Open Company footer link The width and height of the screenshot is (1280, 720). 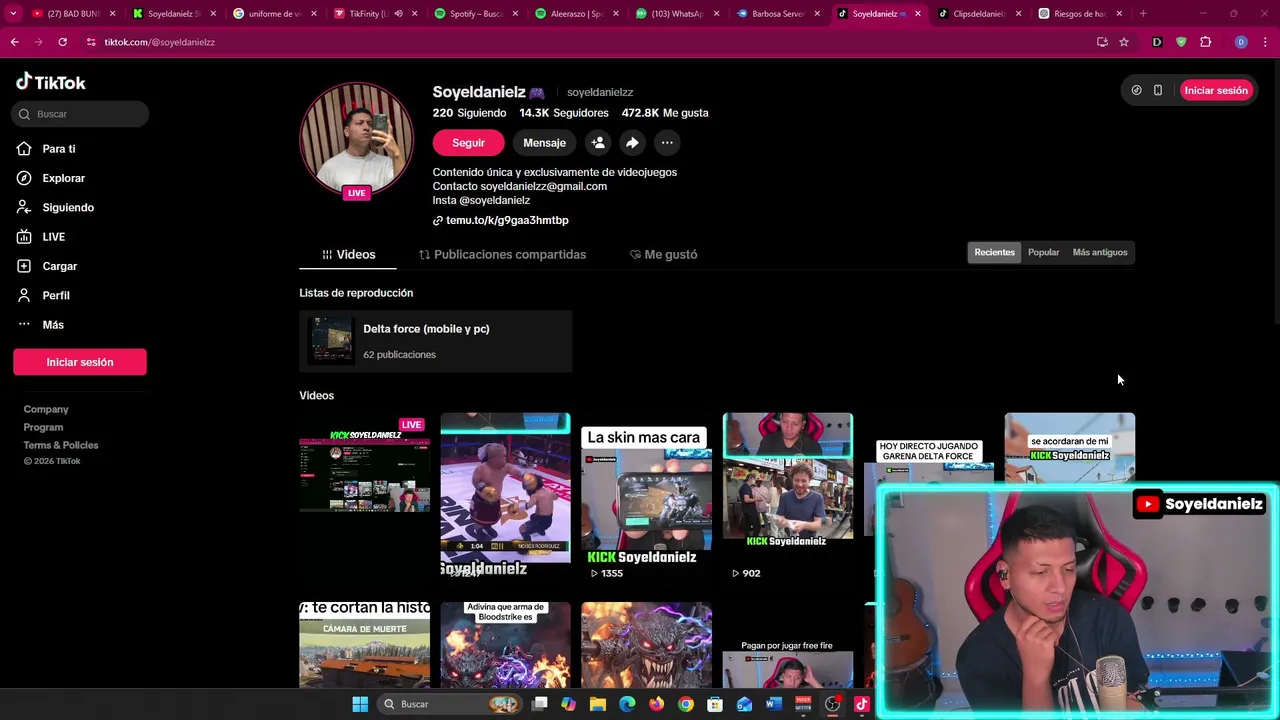(46, 409)
